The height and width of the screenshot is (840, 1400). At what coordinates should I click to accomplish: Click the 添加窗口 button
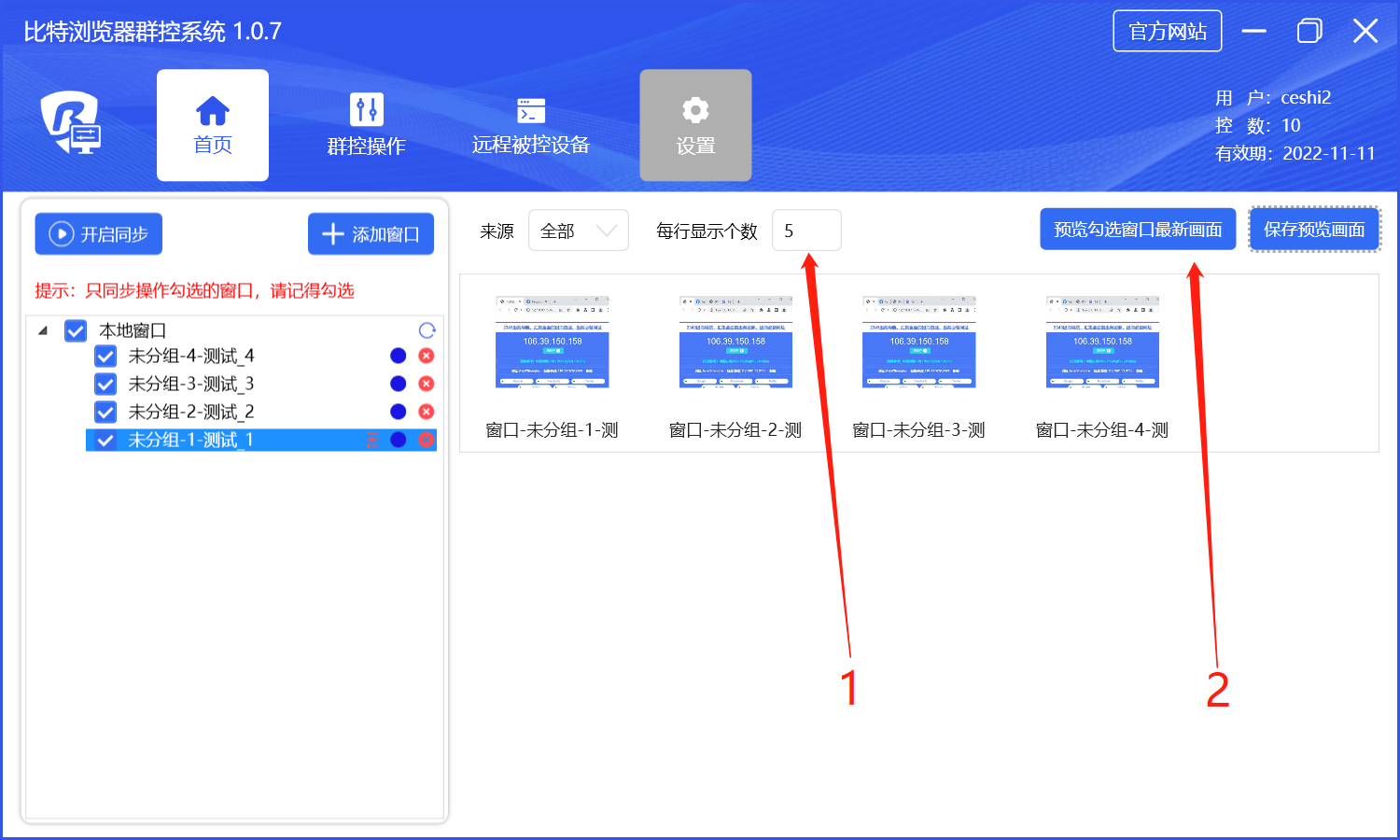click(x=371, y=234)
